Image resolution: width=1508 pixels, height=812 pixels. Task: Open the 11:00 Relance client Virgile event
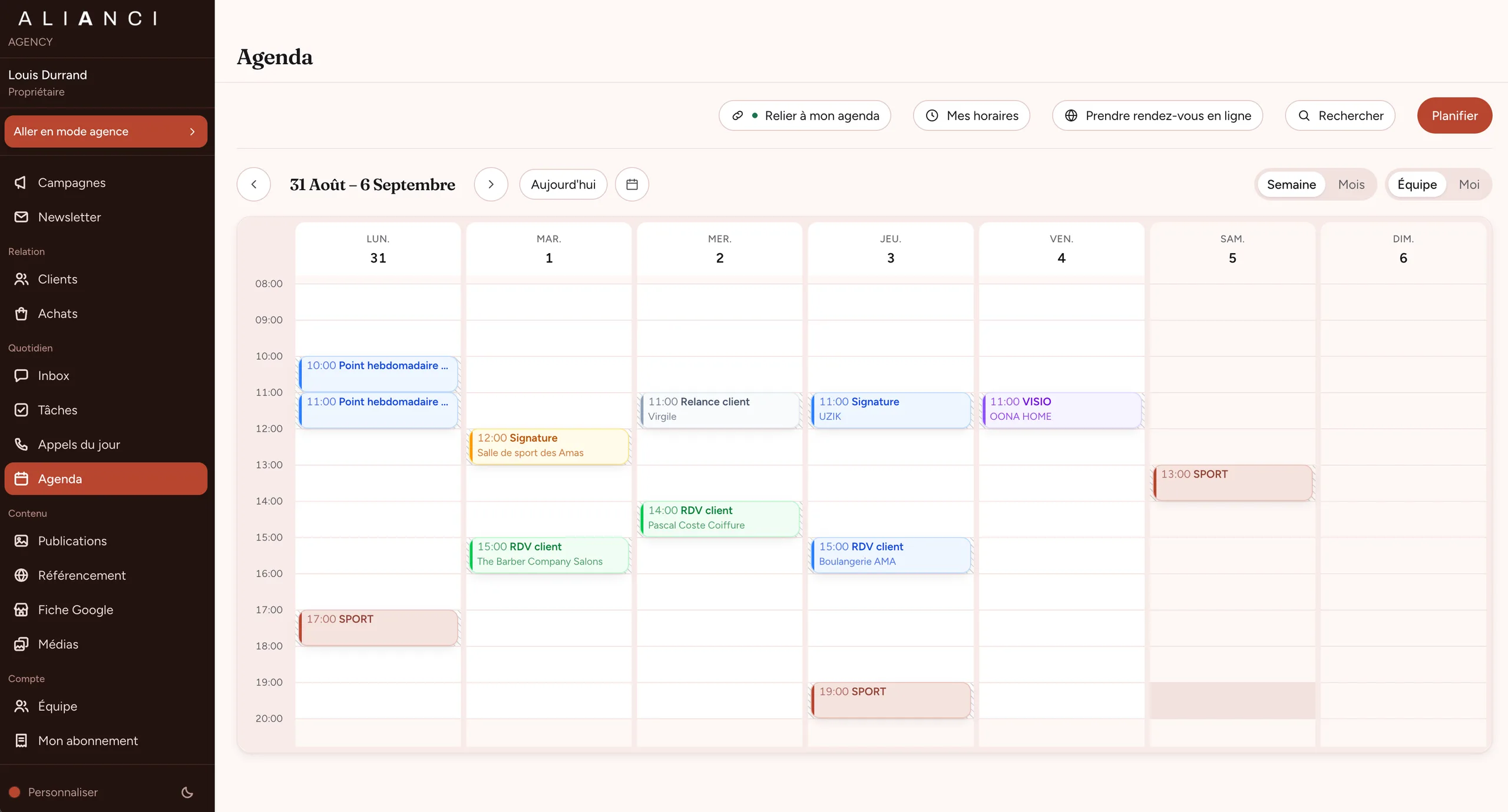720,410
